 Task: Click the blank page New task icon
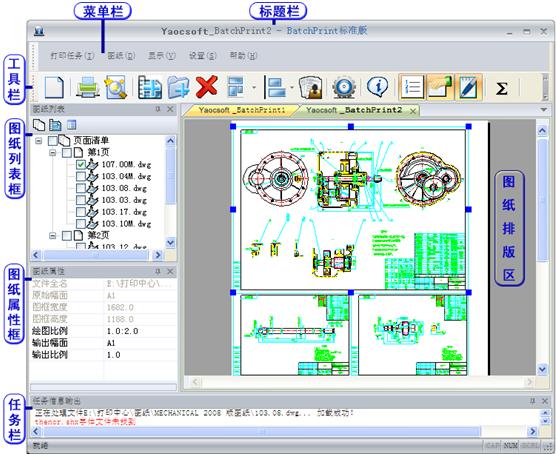[x=54, y=87]
